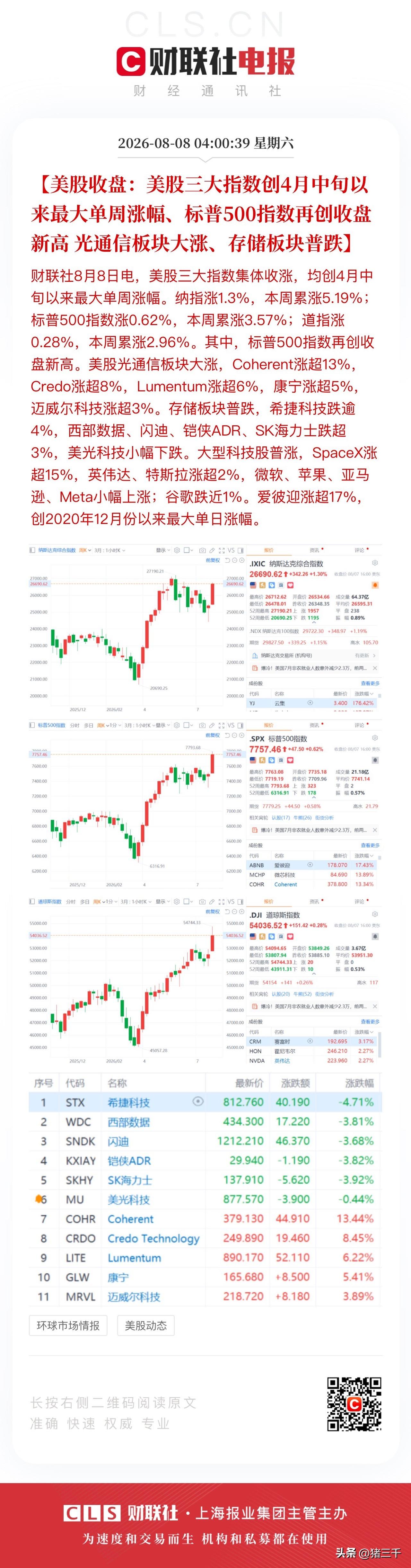Screen dimensions: 411x1568
Task: Click alert bell icon in .SPX quote panel
Action: [x=375, y=760]
